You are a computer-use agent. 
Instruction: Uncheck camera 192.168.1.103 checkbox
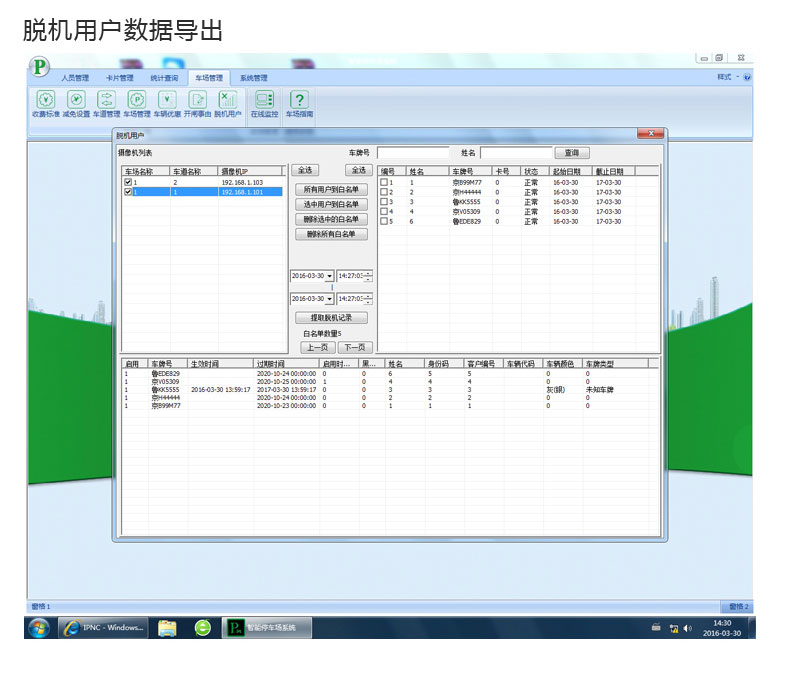[x=127, y=183]
